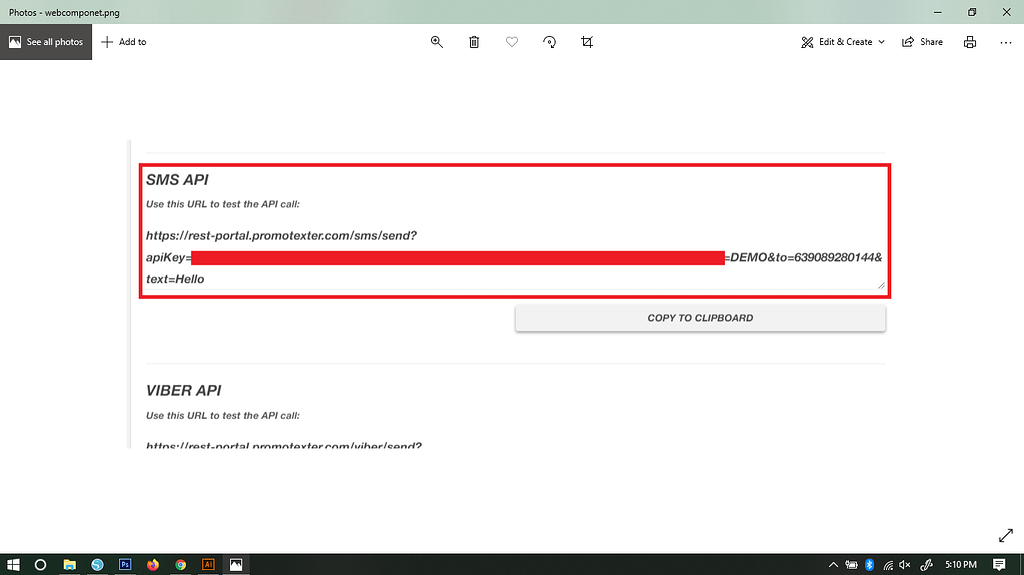Check battery status icon
Screen dimensions: 1024x575
(852, 565)
